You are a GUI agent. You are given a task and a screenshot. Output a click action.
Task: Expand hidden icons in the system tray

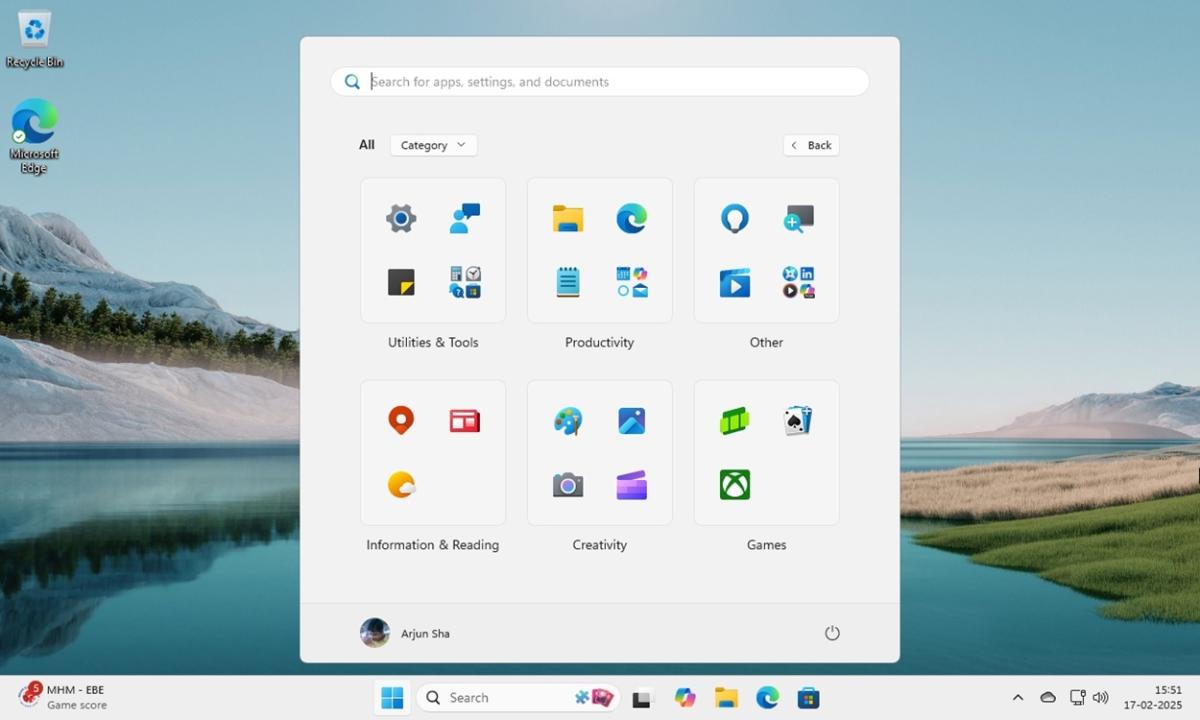(1017, 697)
